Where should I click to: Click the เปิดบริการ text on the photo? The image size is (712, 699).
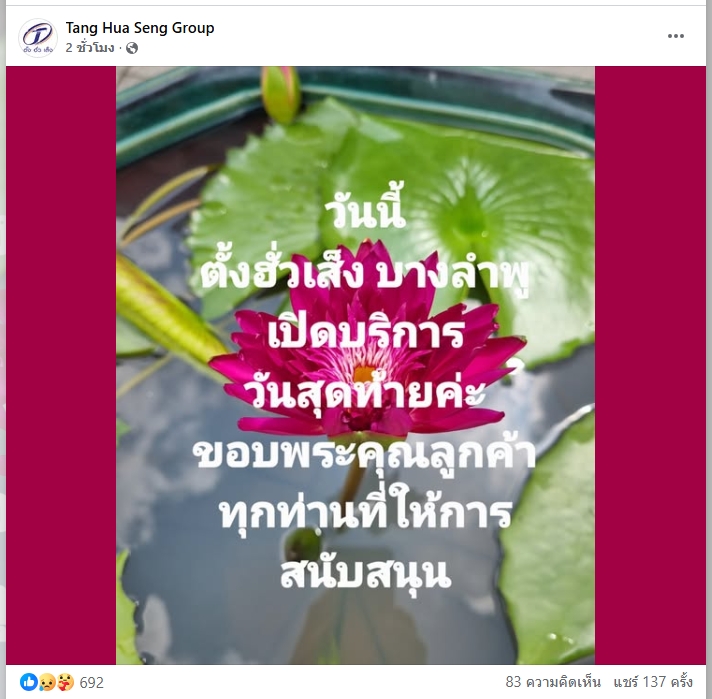[366, 333]
